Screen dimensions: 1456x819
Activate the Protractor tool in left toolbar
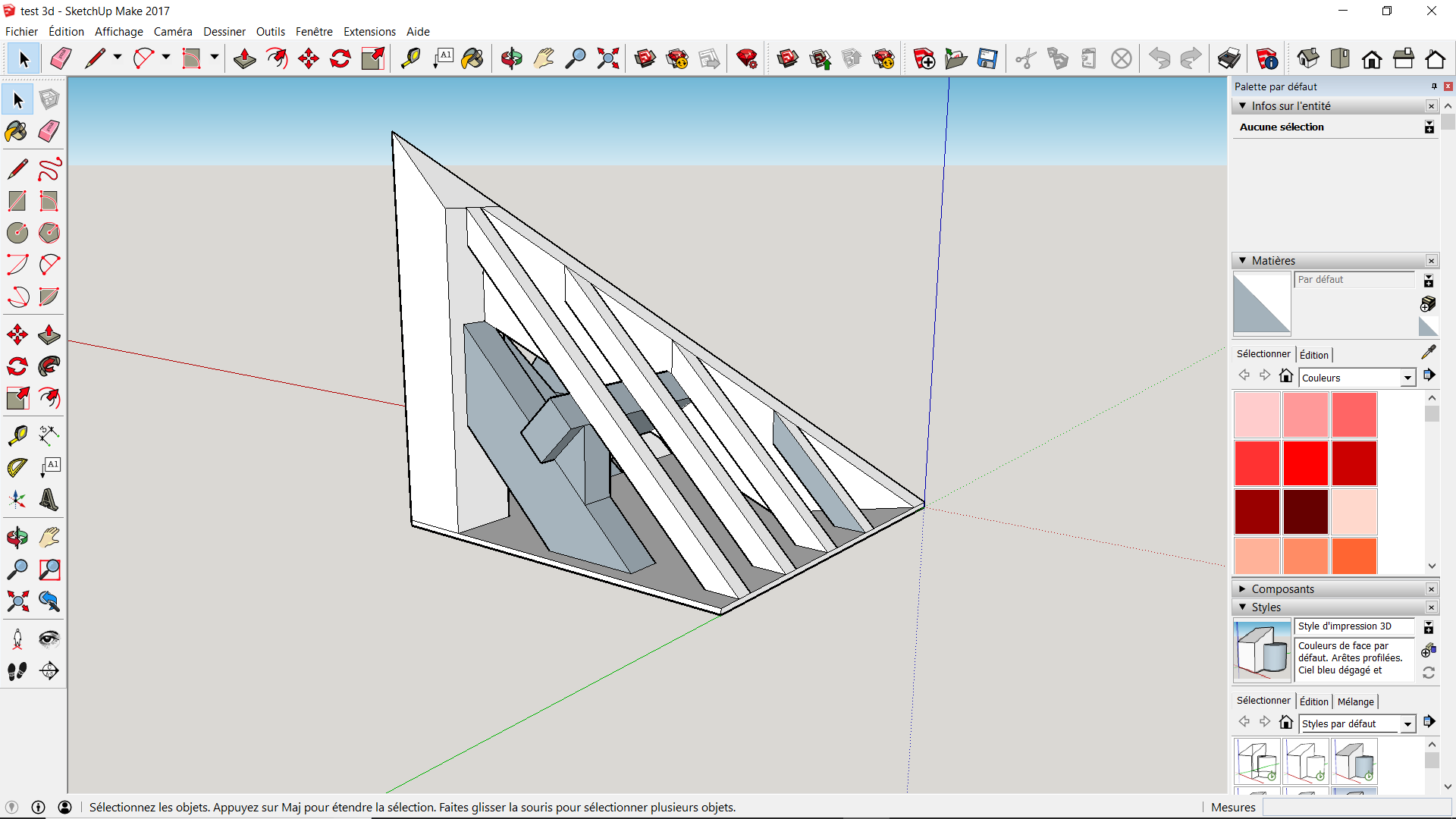point(17,468)
